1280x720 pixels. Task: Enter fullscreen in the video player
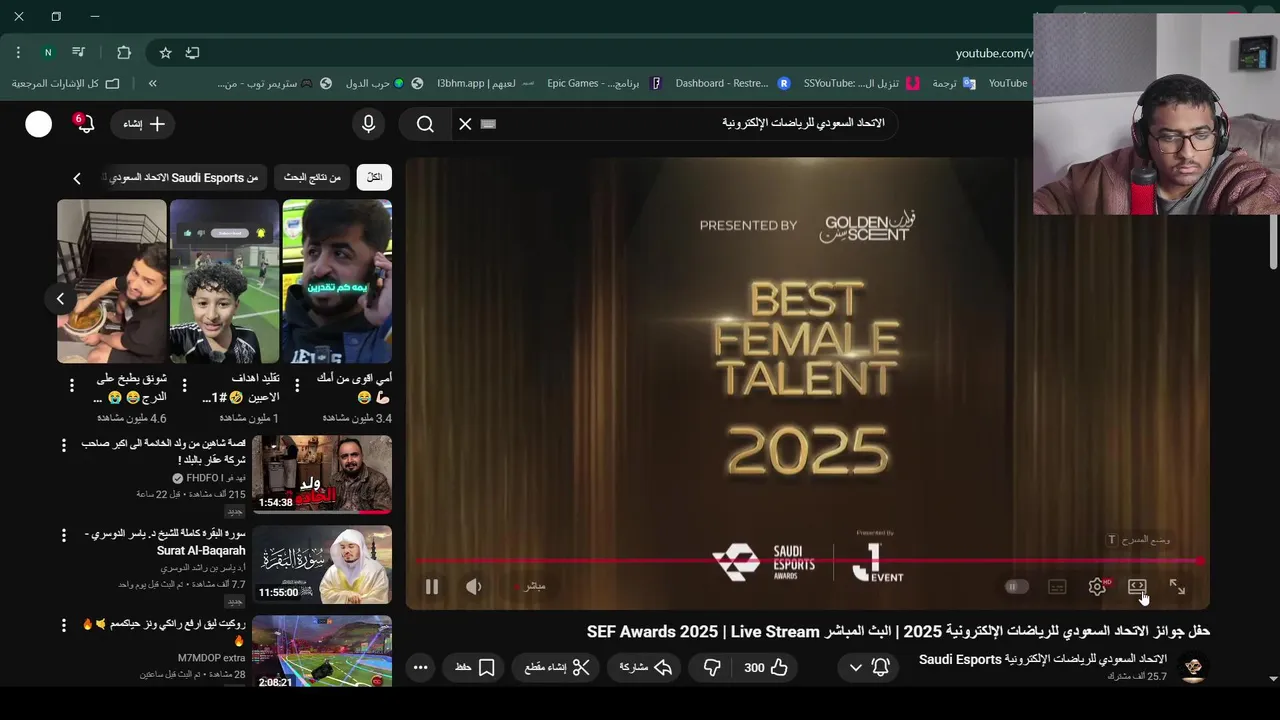click(x=1177, y=587)
